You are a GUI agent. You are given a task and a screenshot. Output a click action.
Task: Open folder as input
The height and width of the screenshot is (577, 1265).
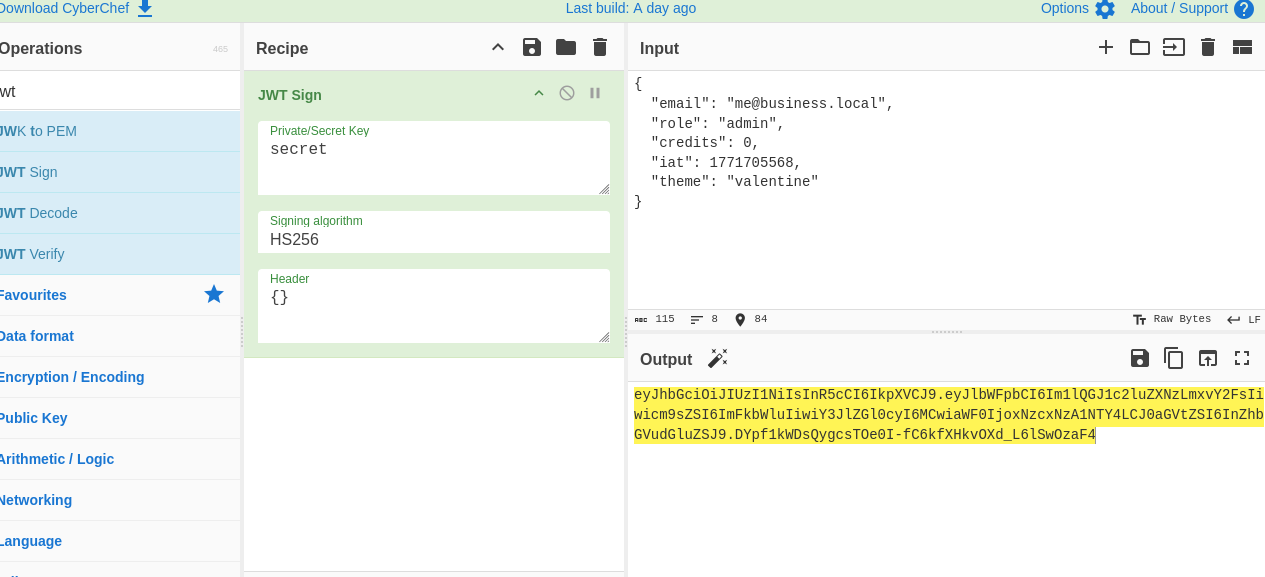point(1139,47)
